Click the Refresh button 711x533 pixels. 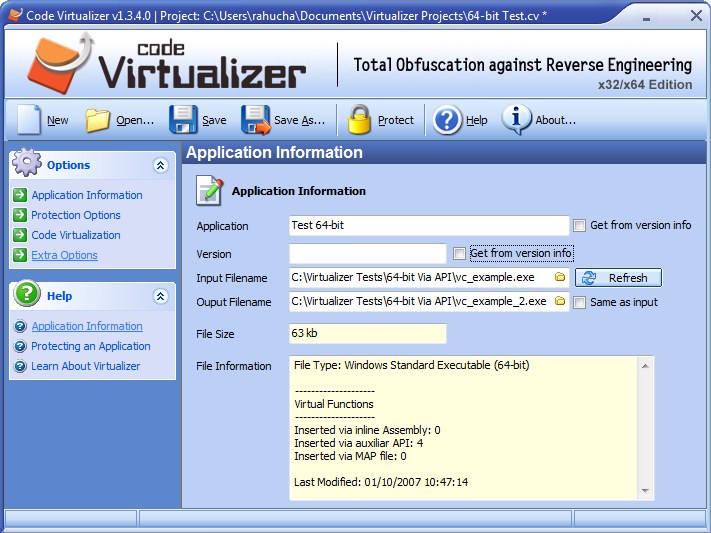(x=618, y=278)
